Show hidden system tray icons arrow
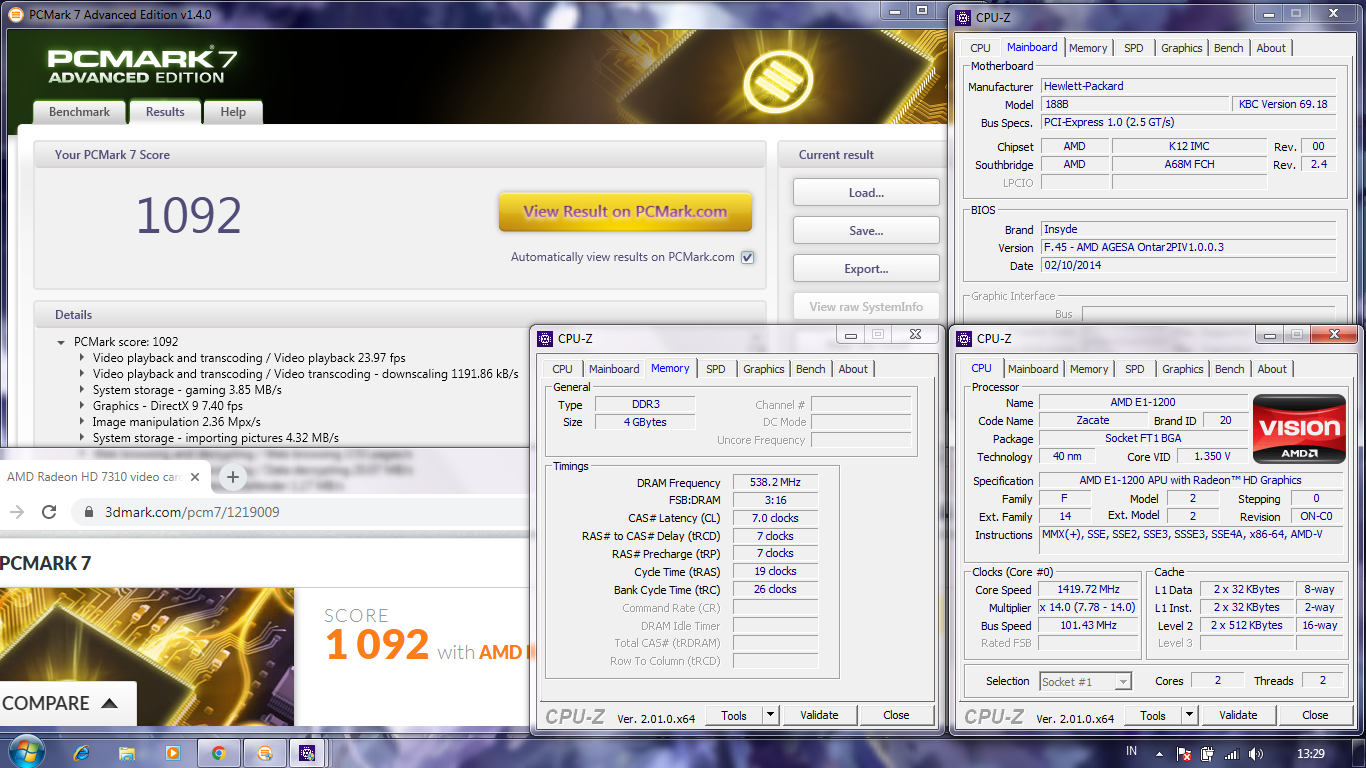Image resolution: width=1366 pixels, height=768 pixels. pyautogui.click(x=1161, y=754)
